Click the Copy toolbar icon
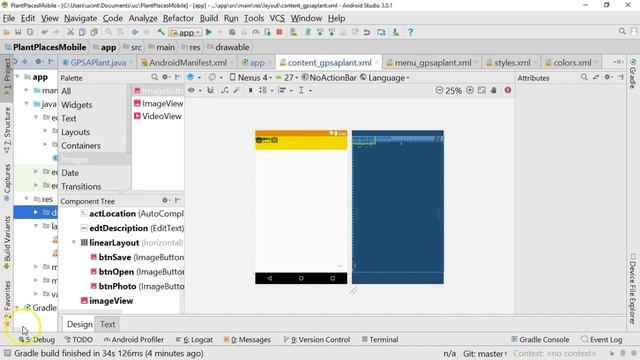This screenshot has width=640, height=360. (82, 32)
